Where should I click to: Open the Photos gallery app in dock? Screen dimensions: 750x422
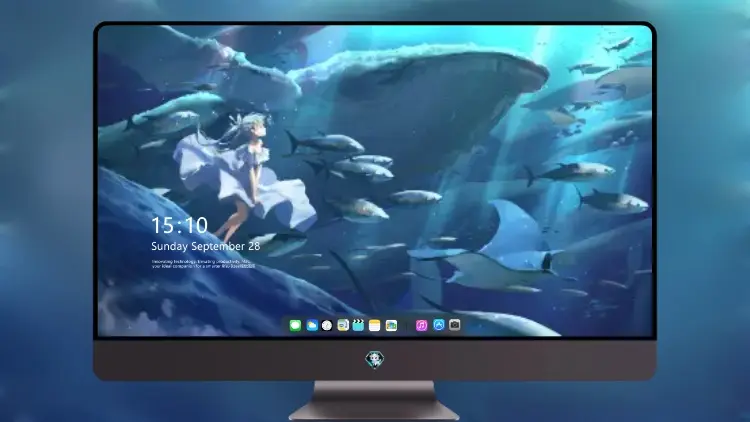pos(391,325)
